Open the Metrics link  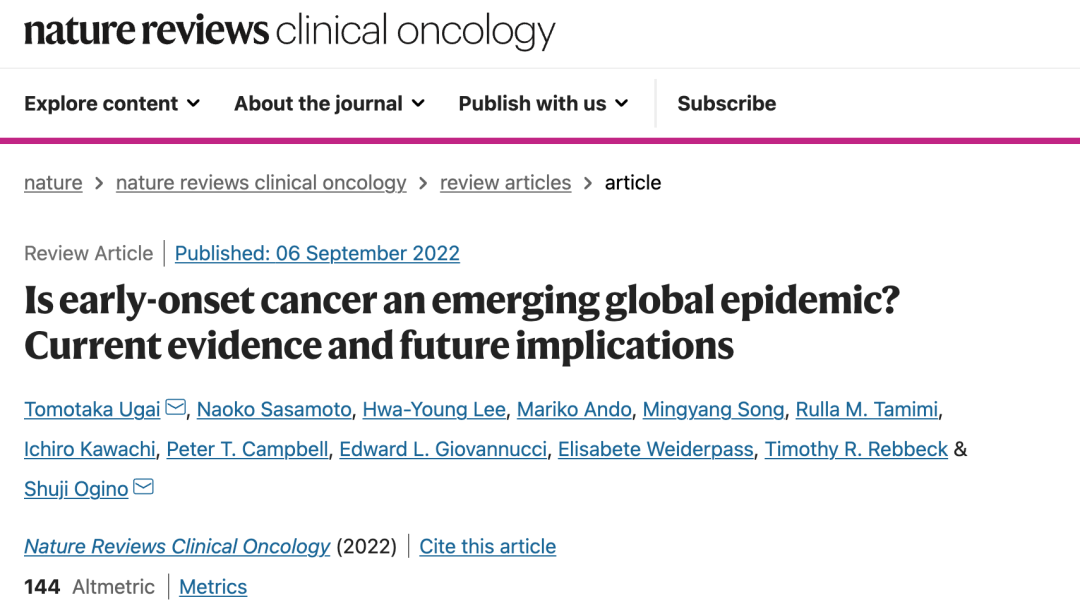(213, 587)
